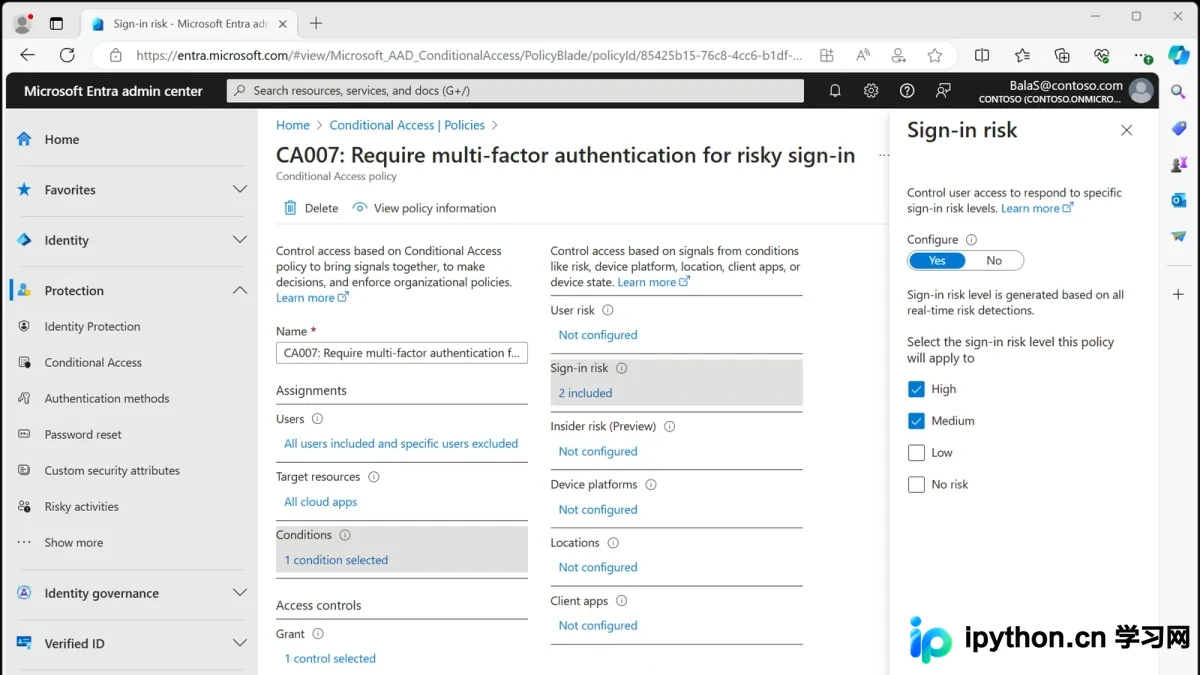Open the feedback icon in header

click(943, 91)
